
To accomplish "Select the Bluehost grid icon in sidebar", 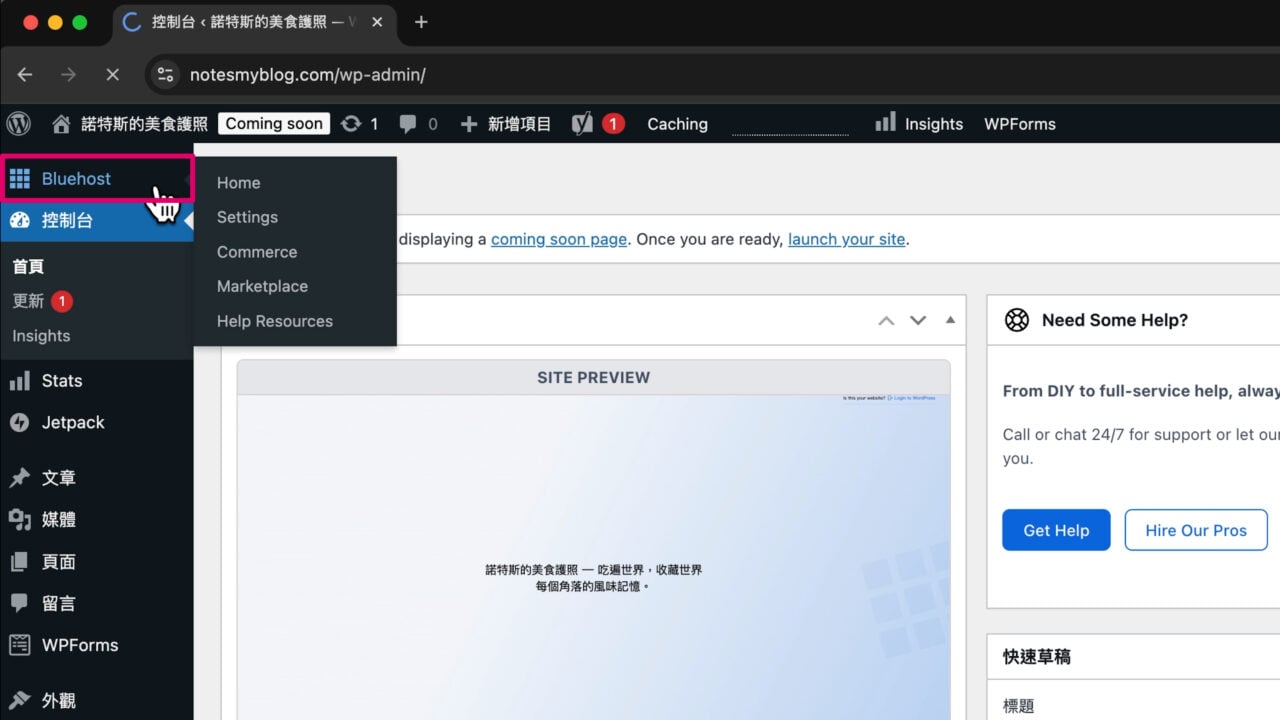I will coord(20,177).
